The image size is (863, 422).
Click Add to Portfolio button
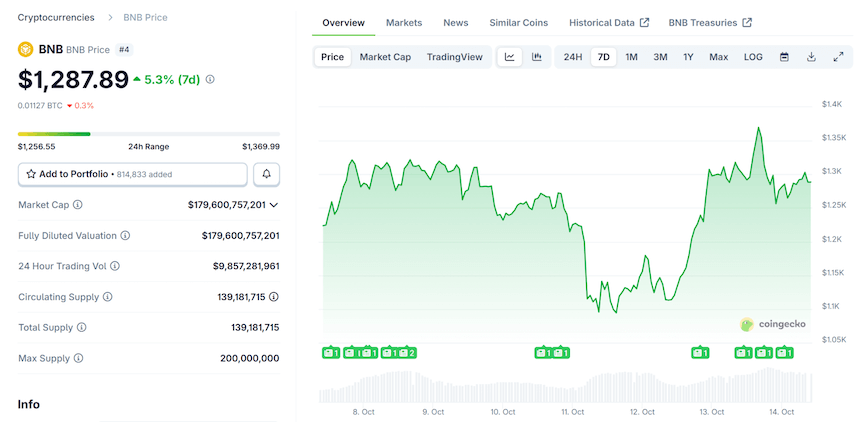click(132, 174)
